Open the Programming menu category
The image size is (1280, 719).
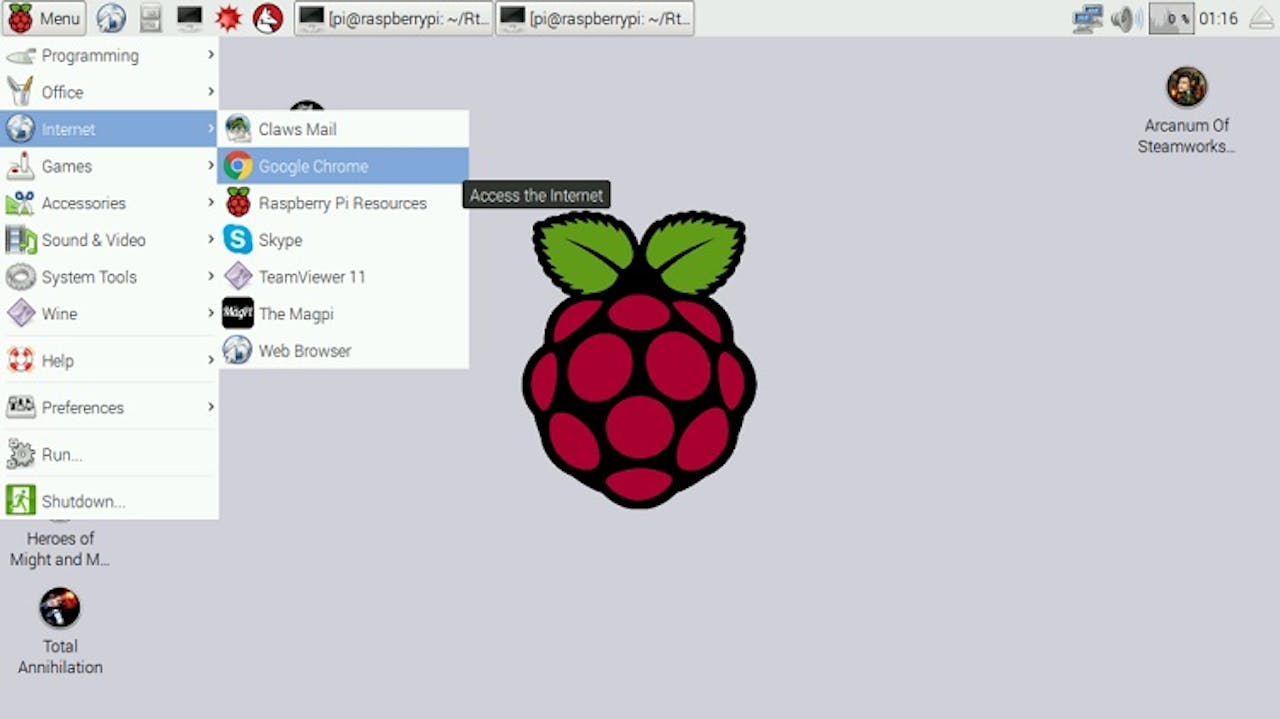pos(109,56)
